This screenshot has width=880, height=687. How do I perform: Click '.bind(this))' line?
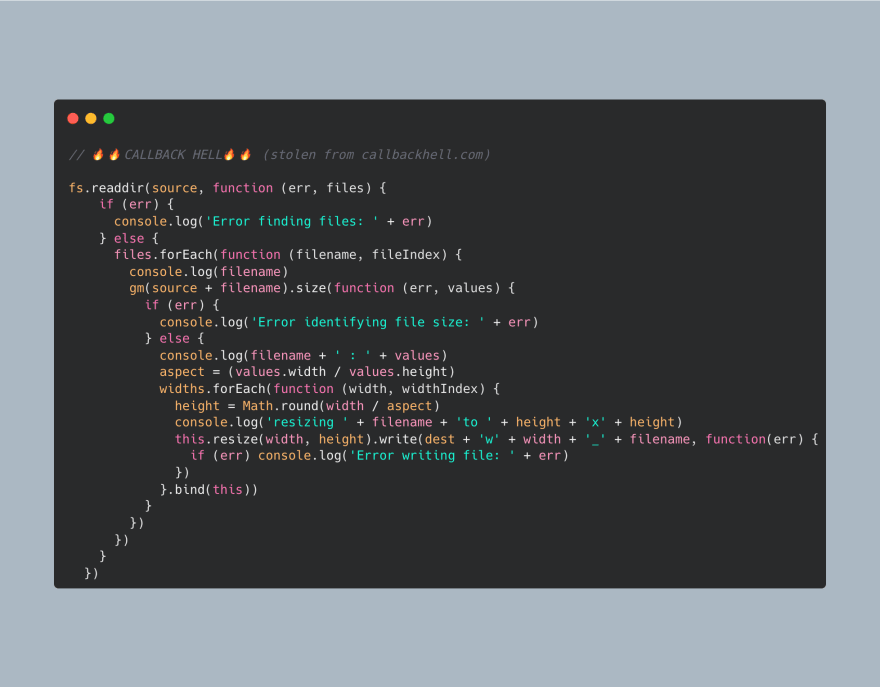pos(209,489)
